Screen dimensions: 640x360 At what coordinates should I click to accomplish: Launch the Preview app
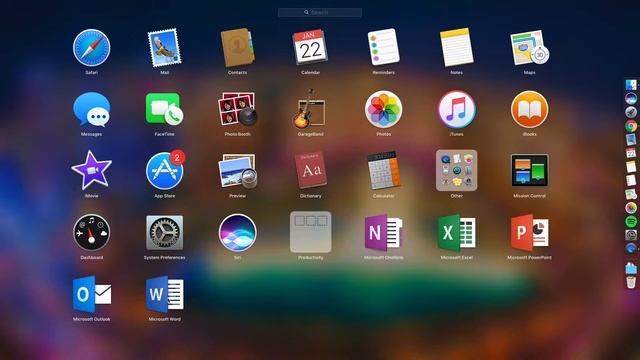pyautogui.click(x=238, y=171)
